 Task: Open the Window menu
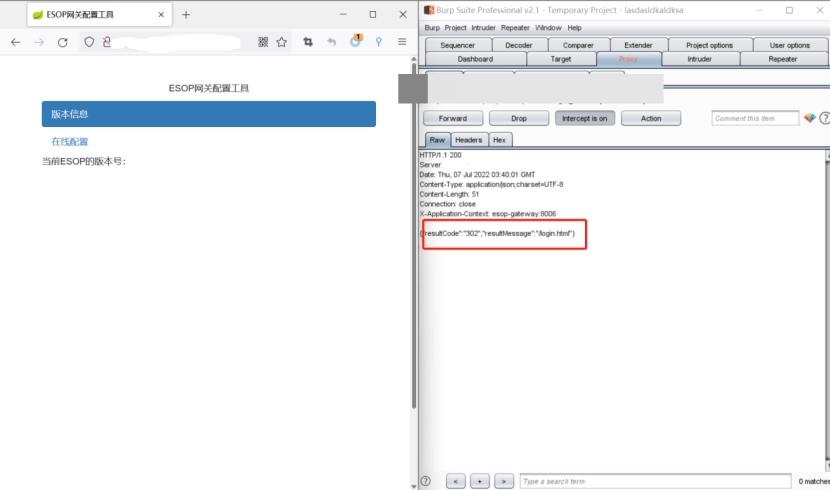point(548,28)
